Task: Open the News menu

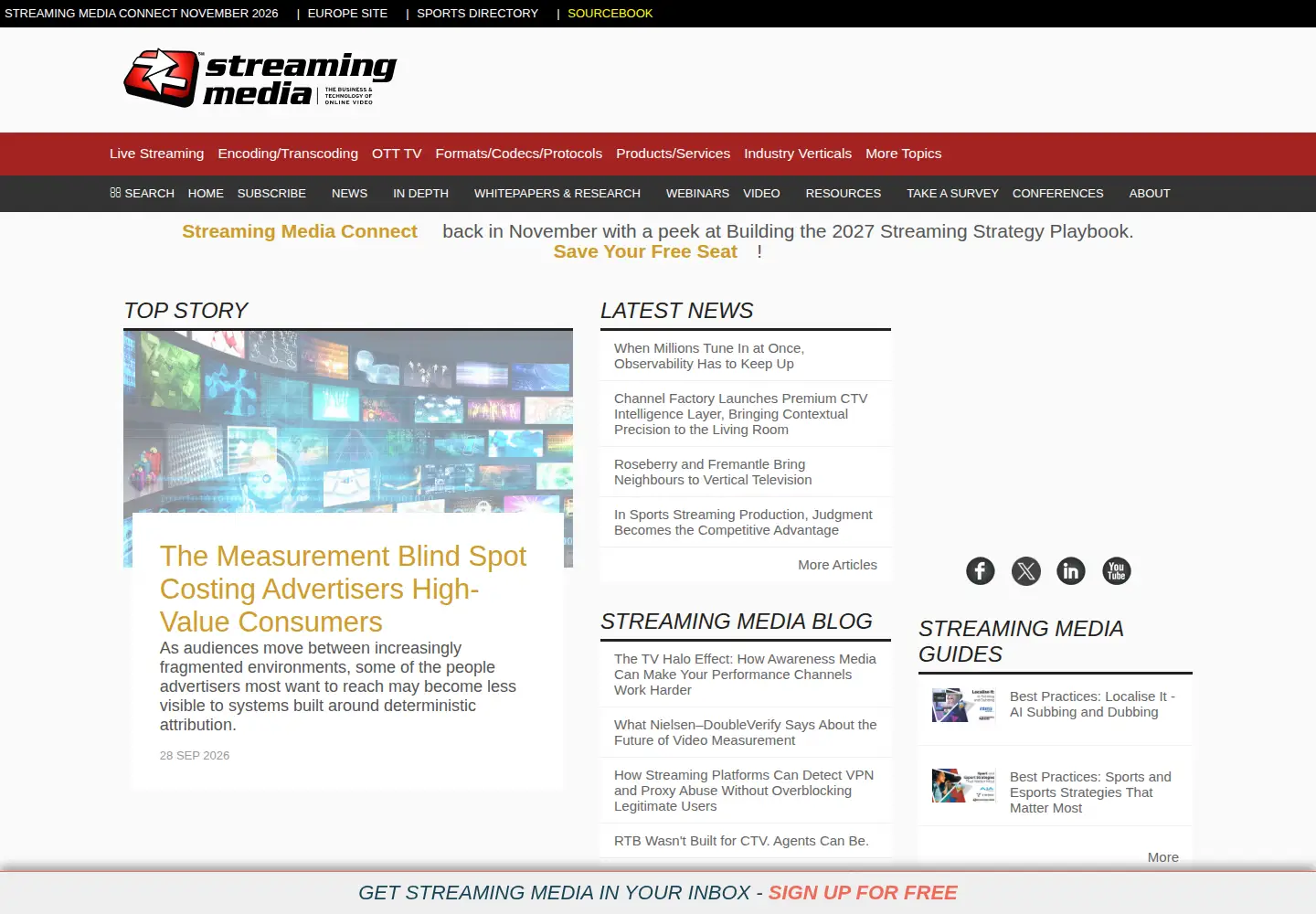Action: click(x=349, y=194)
